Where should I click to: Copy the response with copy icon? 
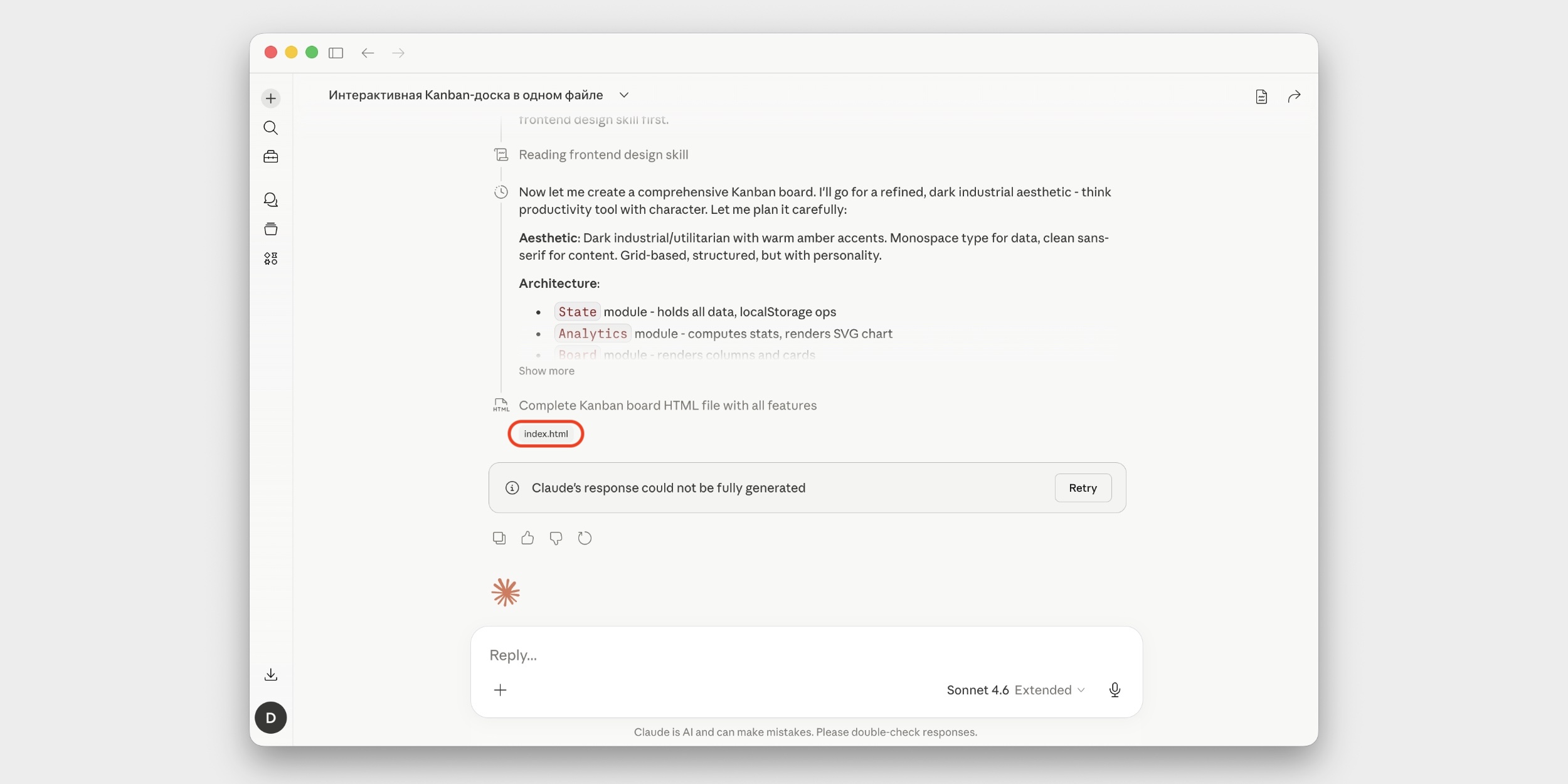click(x=499, y=538)
